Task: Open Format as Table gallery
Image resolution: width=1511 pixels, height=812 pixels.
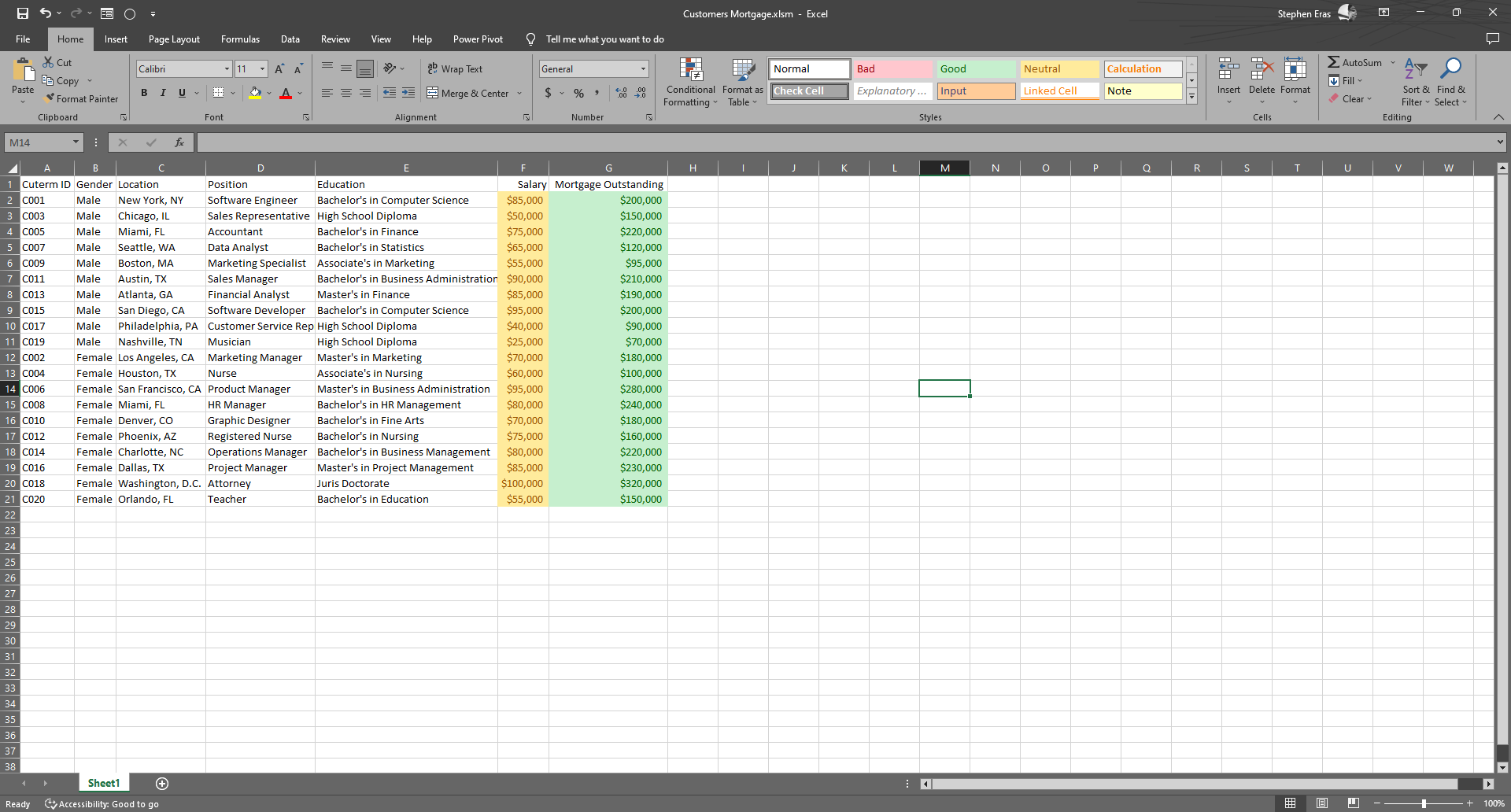Action: click(743, 82)
